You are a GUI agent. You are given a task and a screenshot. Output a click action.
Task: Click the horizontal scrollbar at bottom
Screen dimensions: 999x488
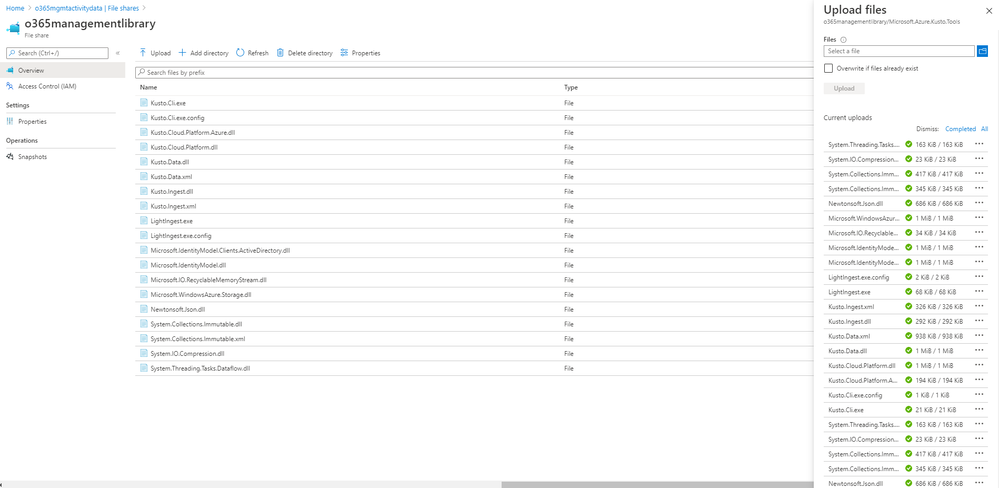pyautogui.click(x=658, y=484)
